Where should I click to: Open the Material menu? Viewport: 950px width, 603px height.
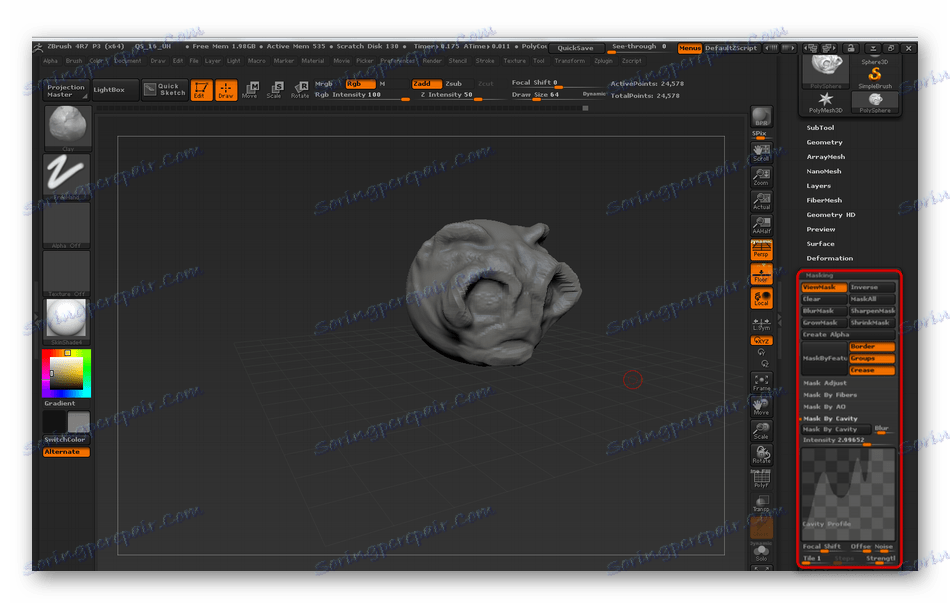313,61
